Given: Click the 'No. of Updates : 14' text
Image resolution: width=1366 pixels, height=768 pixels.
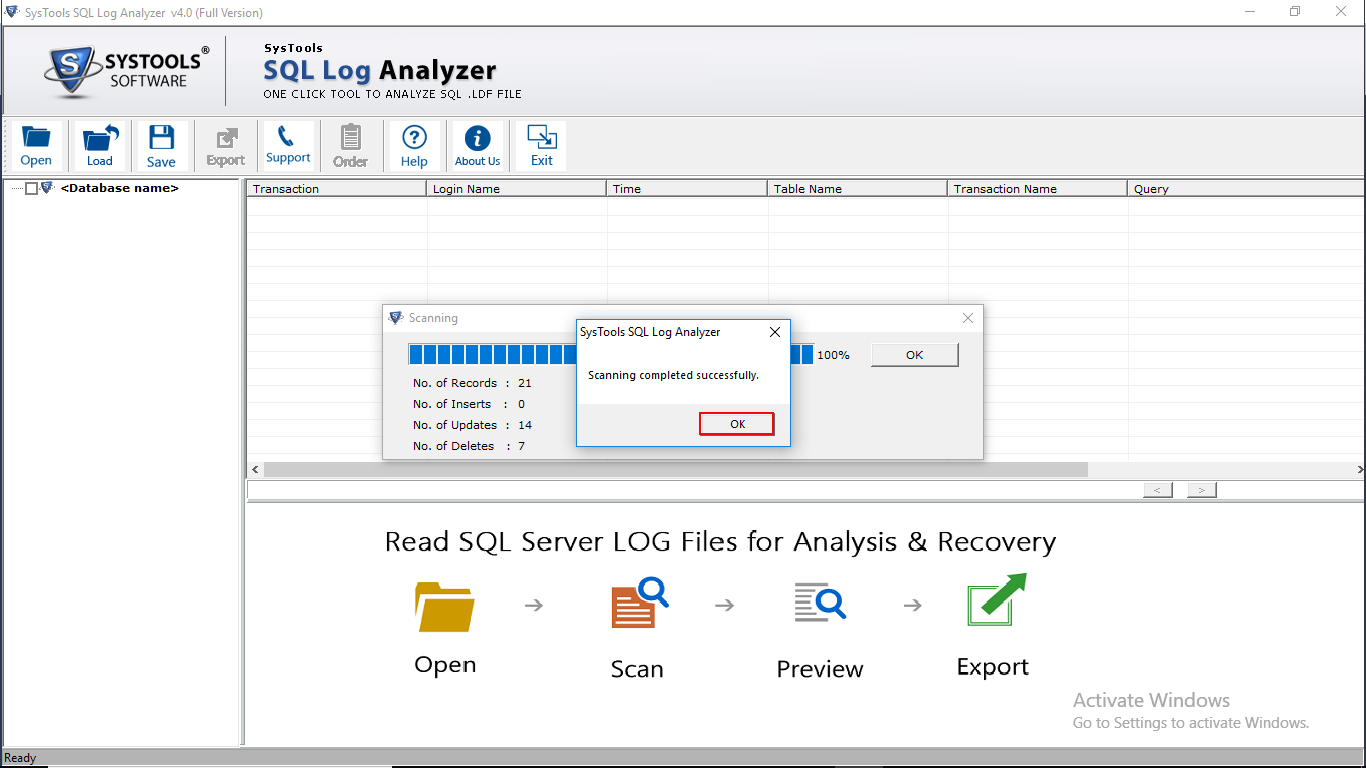Looking at the screenshot, I should [472, 425].
